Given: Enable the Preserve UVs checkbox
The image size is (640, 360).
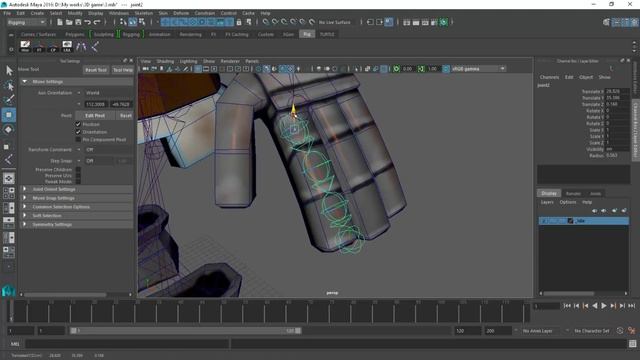Looking at the screenshot, I should (78, 176).
